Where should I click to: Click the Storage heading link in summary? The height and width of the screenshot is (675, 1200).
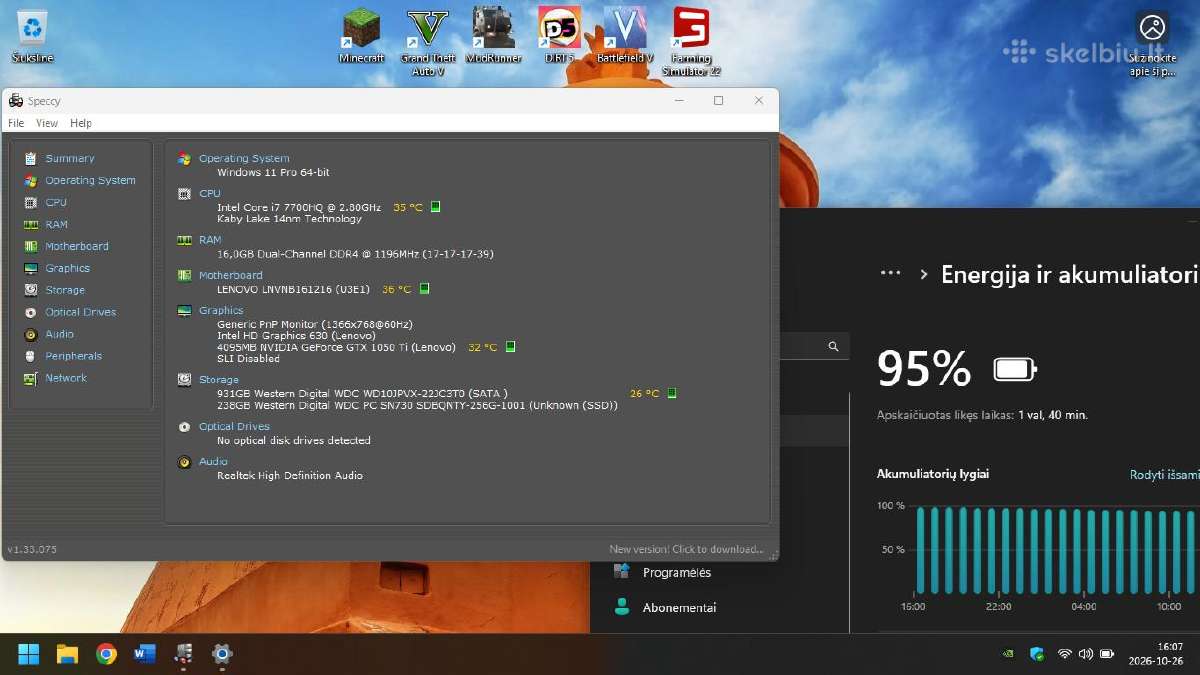point(218,380)
